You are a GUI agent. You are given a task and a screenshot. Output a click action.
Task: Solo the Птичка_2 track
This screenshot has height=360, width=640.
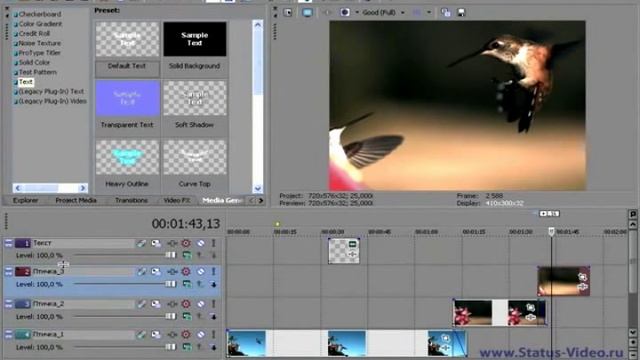tap(213, 304)
